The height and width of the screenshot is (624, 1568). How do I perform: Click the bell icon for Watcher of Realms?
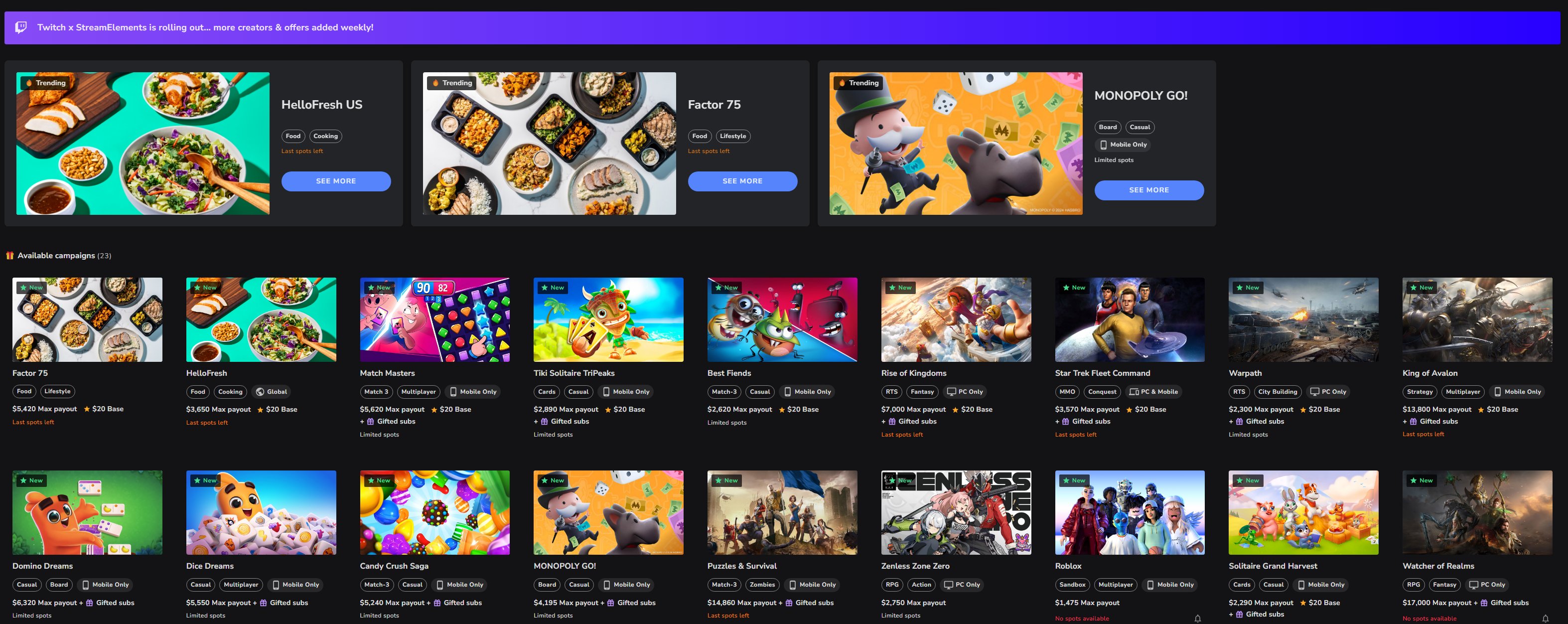1545,618
